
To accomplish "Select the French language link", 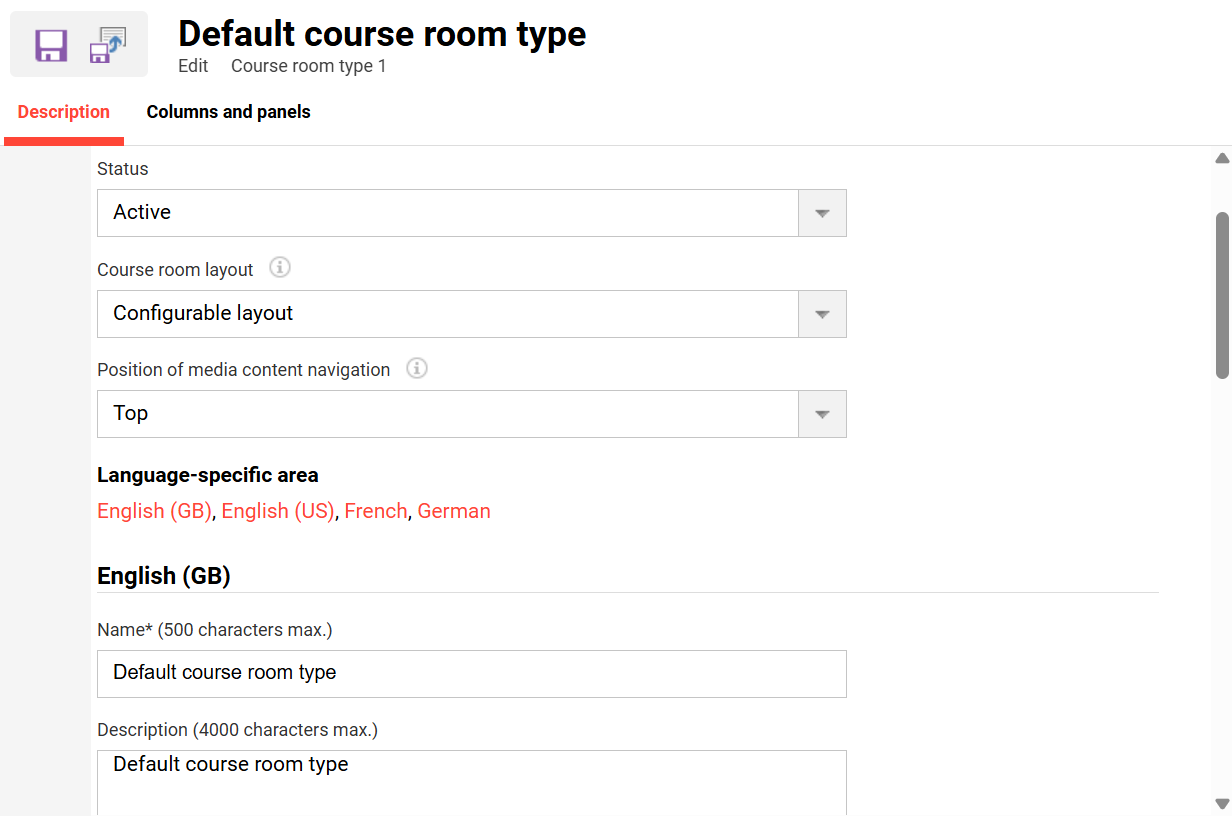I will click(376, 510).
